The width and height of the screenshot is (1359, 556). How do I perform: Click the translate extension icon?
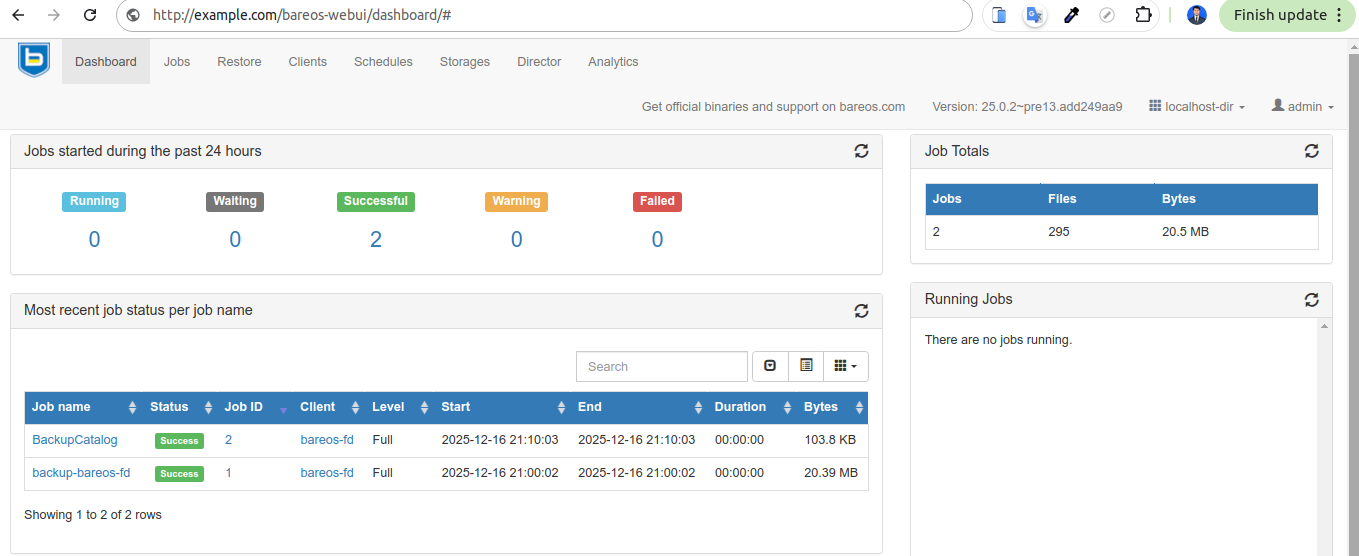pyautogui.click(x=1035, y=15)
